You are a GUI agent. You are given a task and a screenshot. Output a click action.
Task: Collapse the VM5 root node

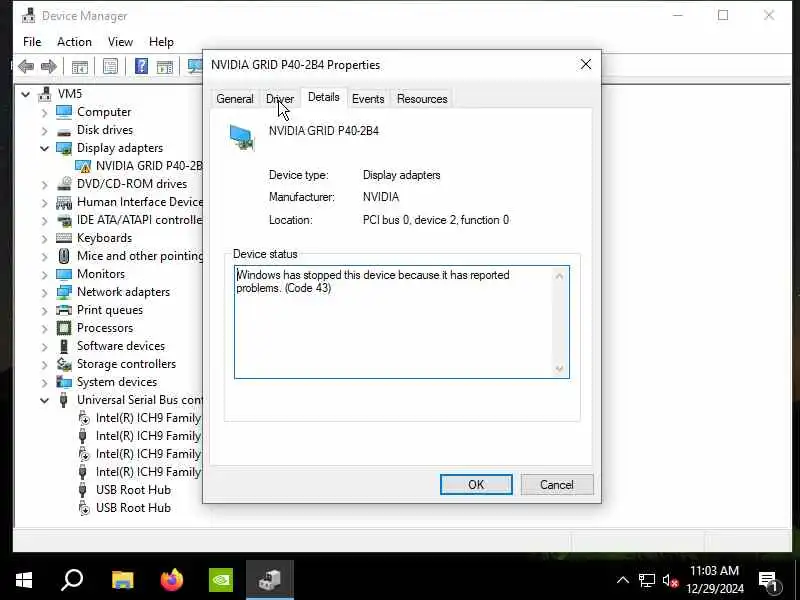pyautogui.click(x=26, y=94)
